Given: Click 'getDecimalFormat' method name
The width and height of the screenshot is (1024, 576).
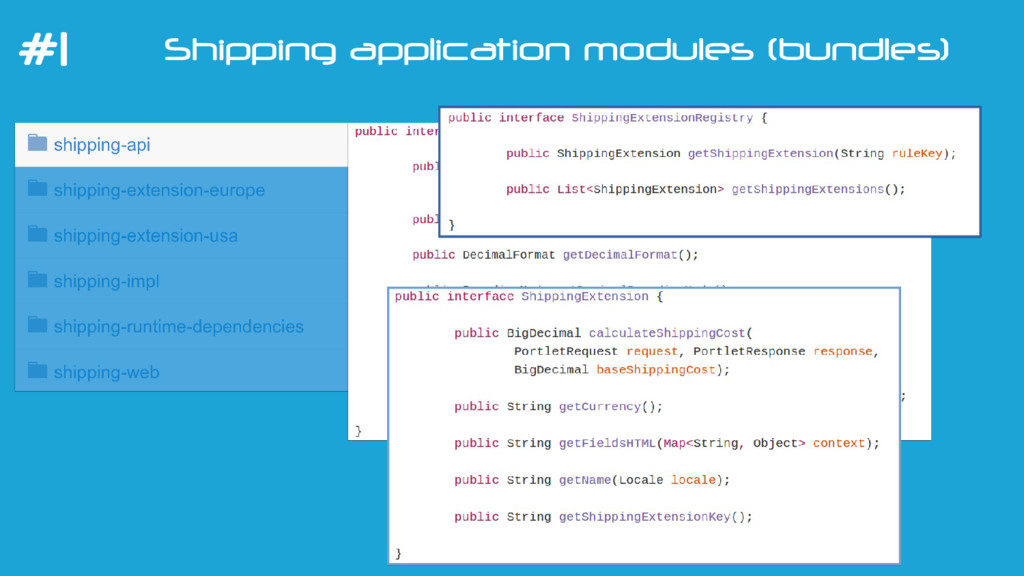Looking at the screenshot, I should 620,255.
